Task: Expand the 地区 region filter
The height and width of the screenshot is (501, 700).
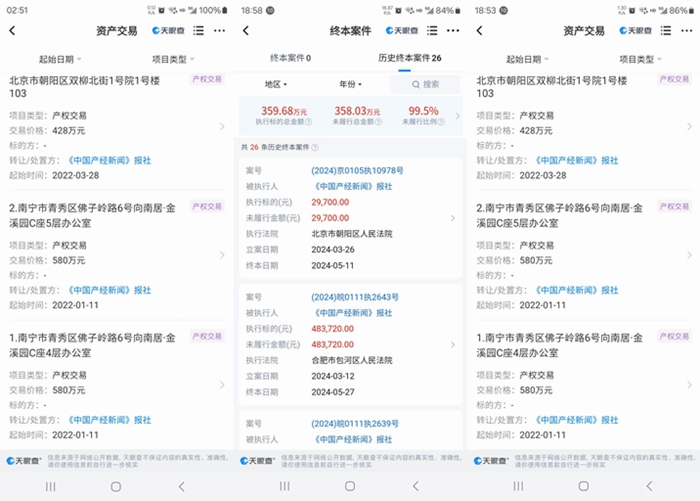Action: click(275, 85)
